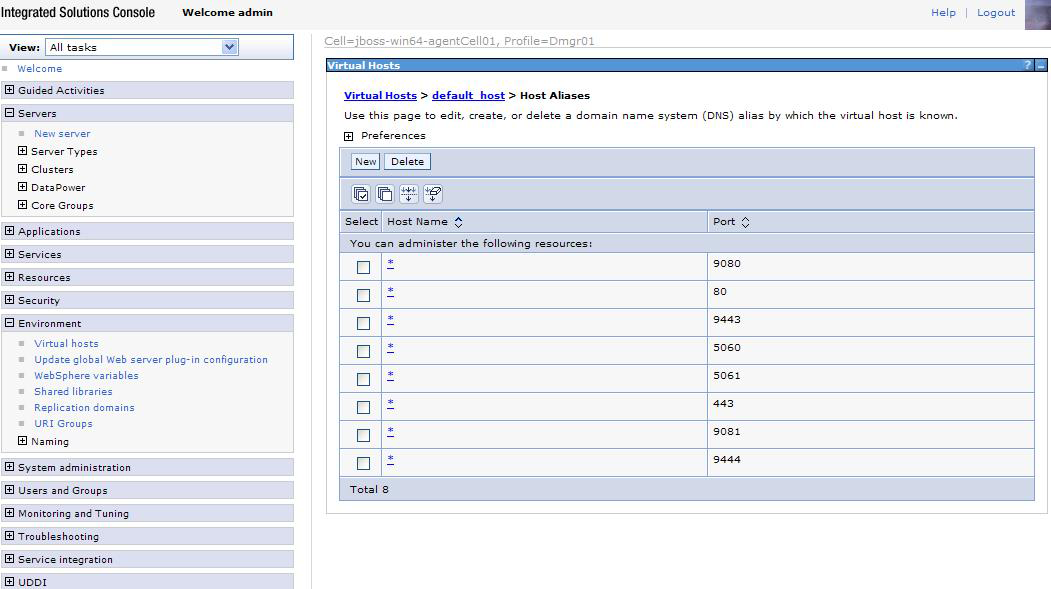Open WebSphere variables in the navigation

pos(86,375)
